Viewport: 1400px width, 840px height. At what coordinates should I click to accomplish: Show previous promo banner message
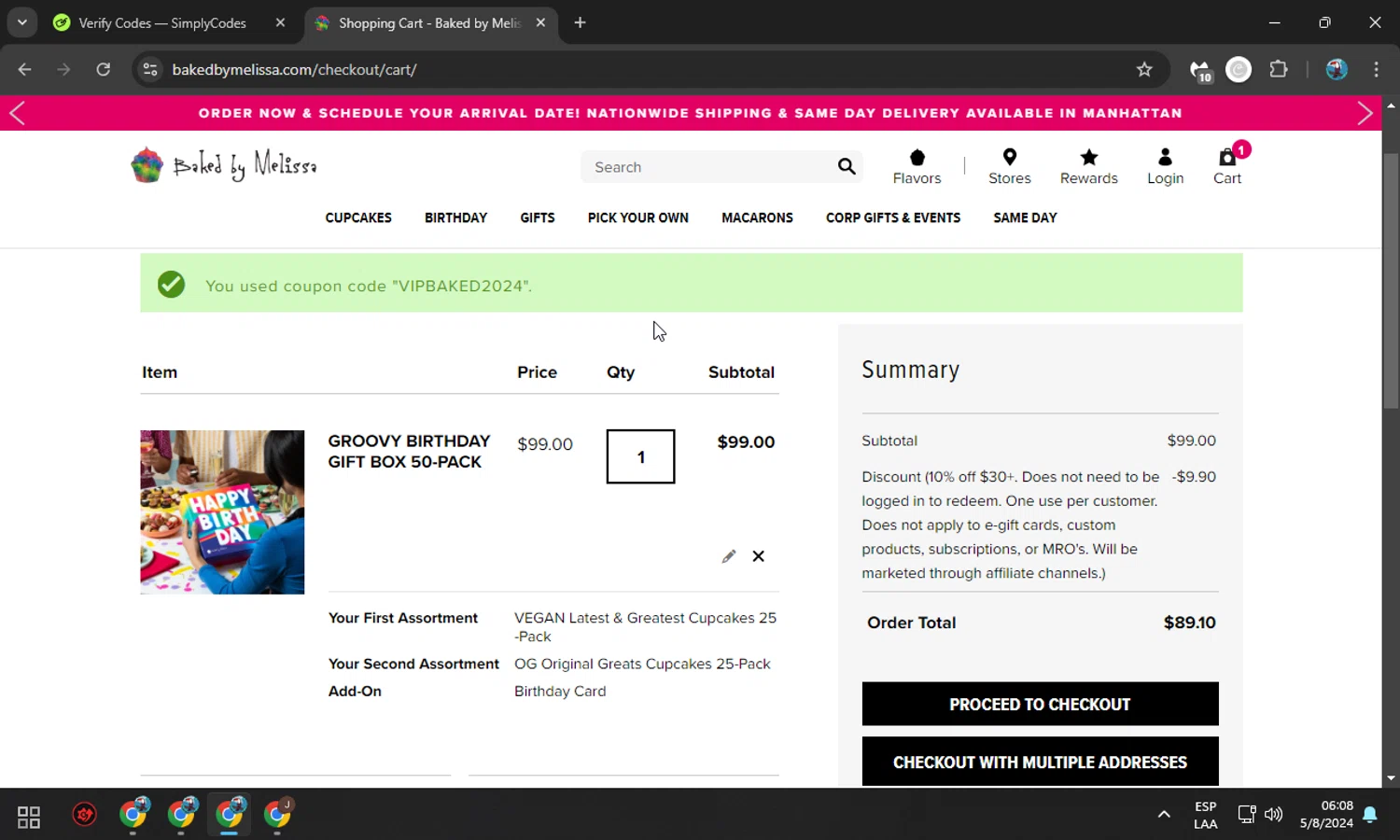tap(17, 113)
